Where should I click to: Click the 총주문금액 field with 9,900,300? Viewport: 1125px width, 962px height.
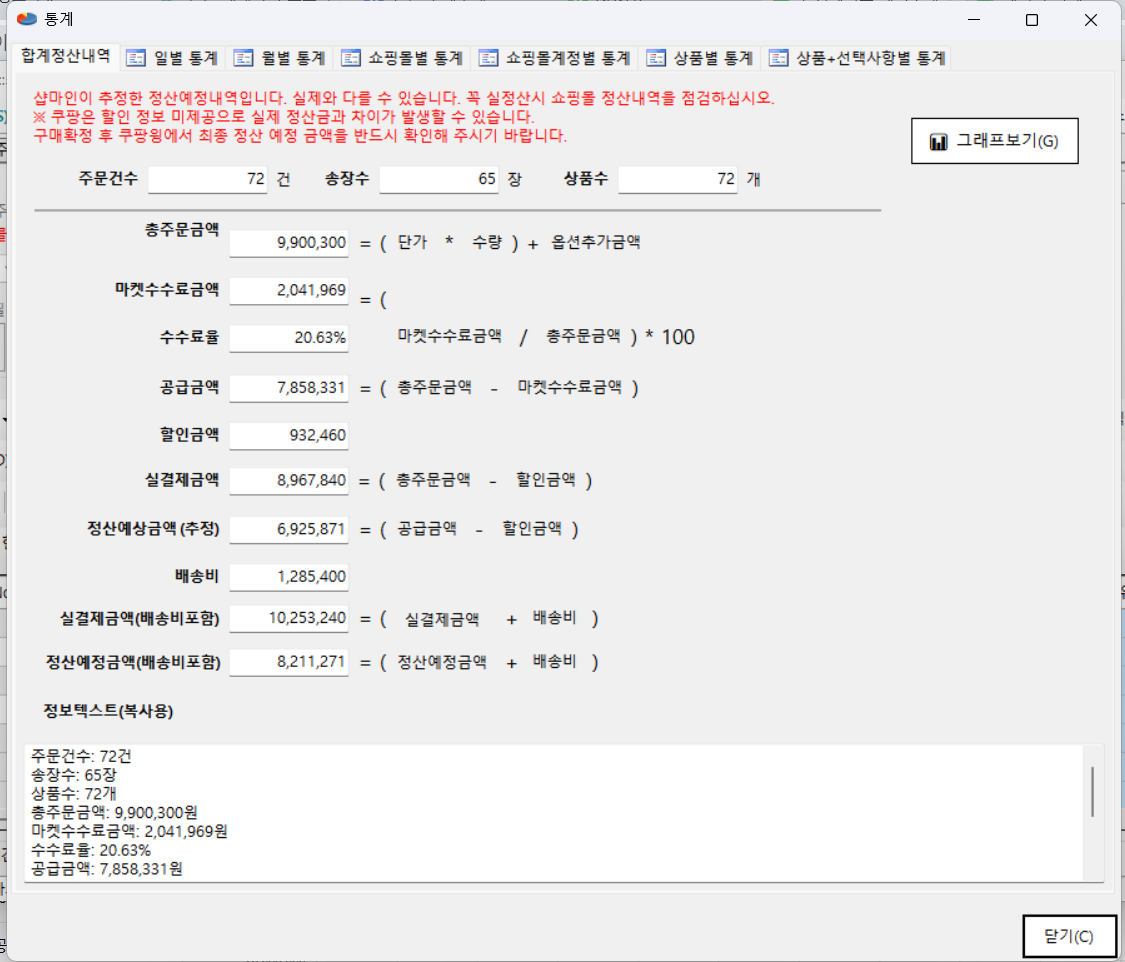tap(289, 243)
